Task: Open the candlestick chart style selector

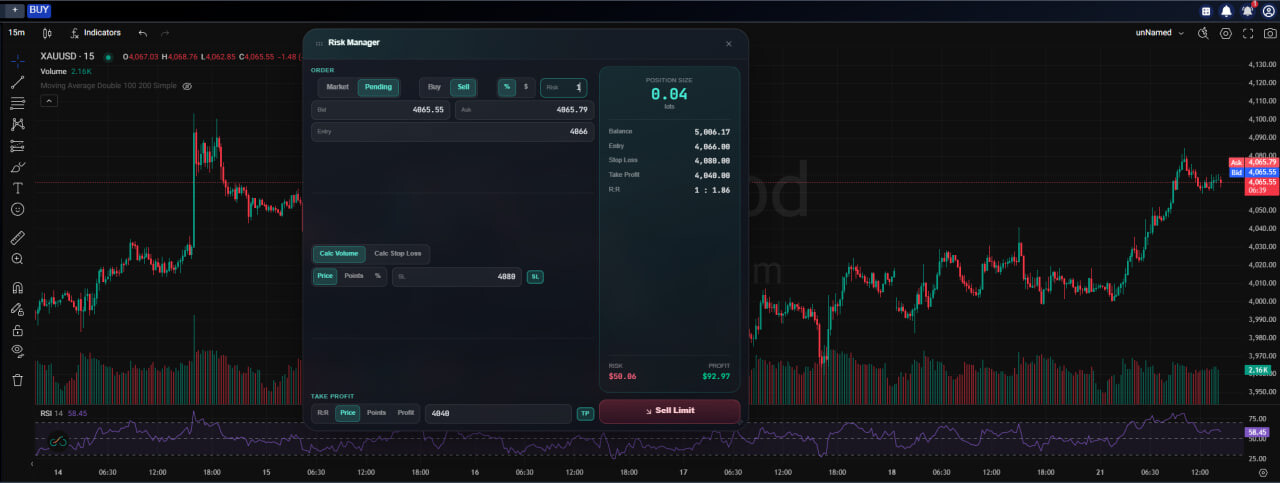Action: [x=47, y=33]
